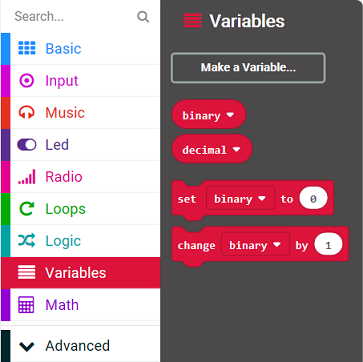This screenshot has height=362, width=363.
Task: Click the Input target icon
Action: (x=27, y=81)
